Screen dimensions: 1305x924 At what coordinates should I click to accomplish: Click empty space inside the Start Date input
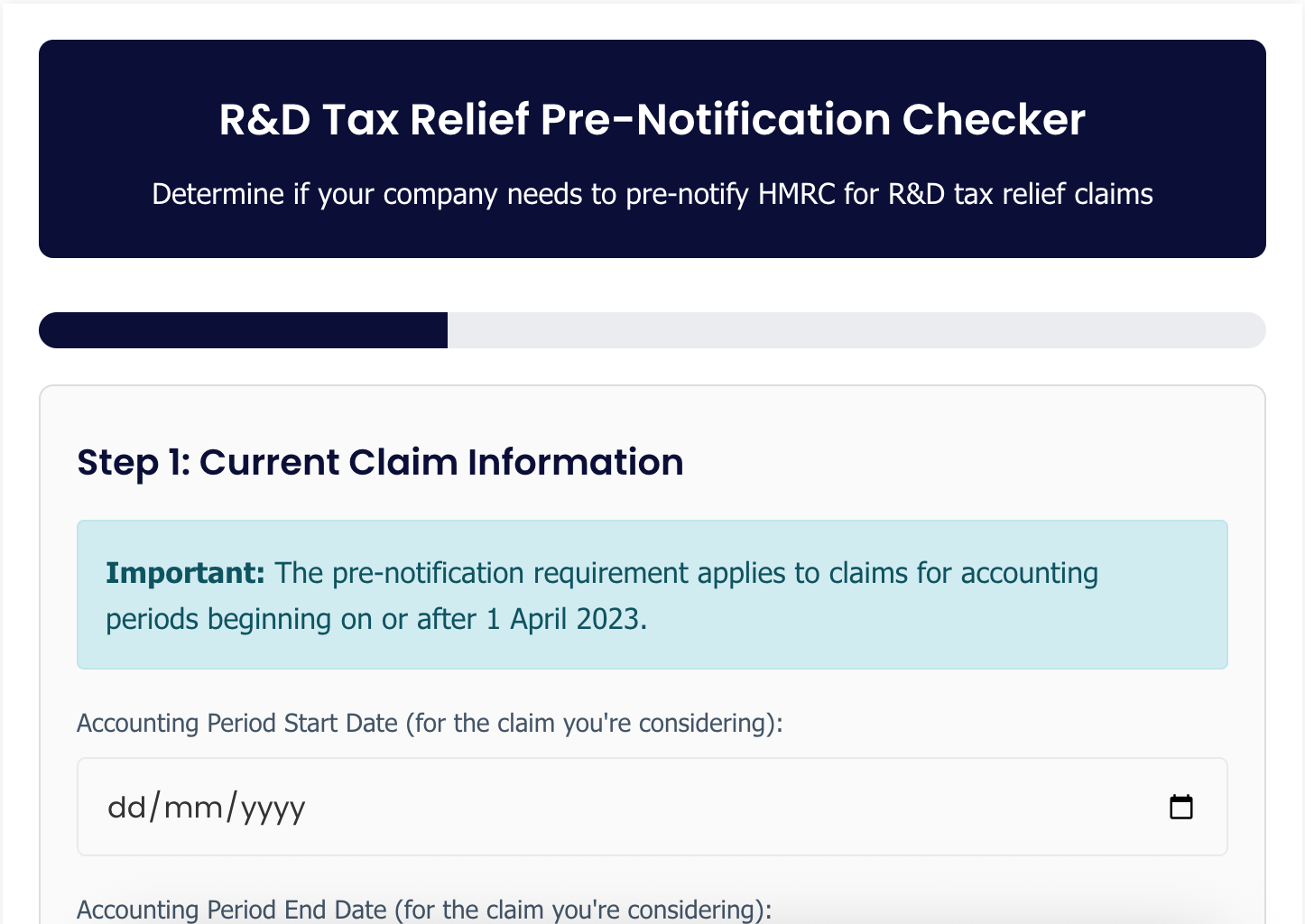point(722,807)
